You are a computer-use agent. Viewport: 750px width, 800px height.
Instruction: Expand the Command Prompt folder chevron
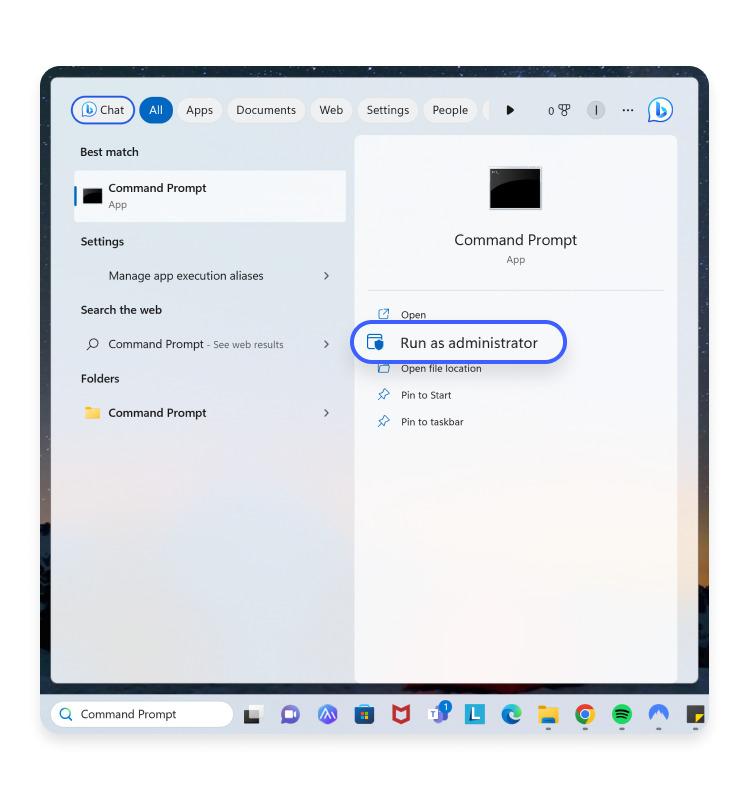(x=327, y=413)
